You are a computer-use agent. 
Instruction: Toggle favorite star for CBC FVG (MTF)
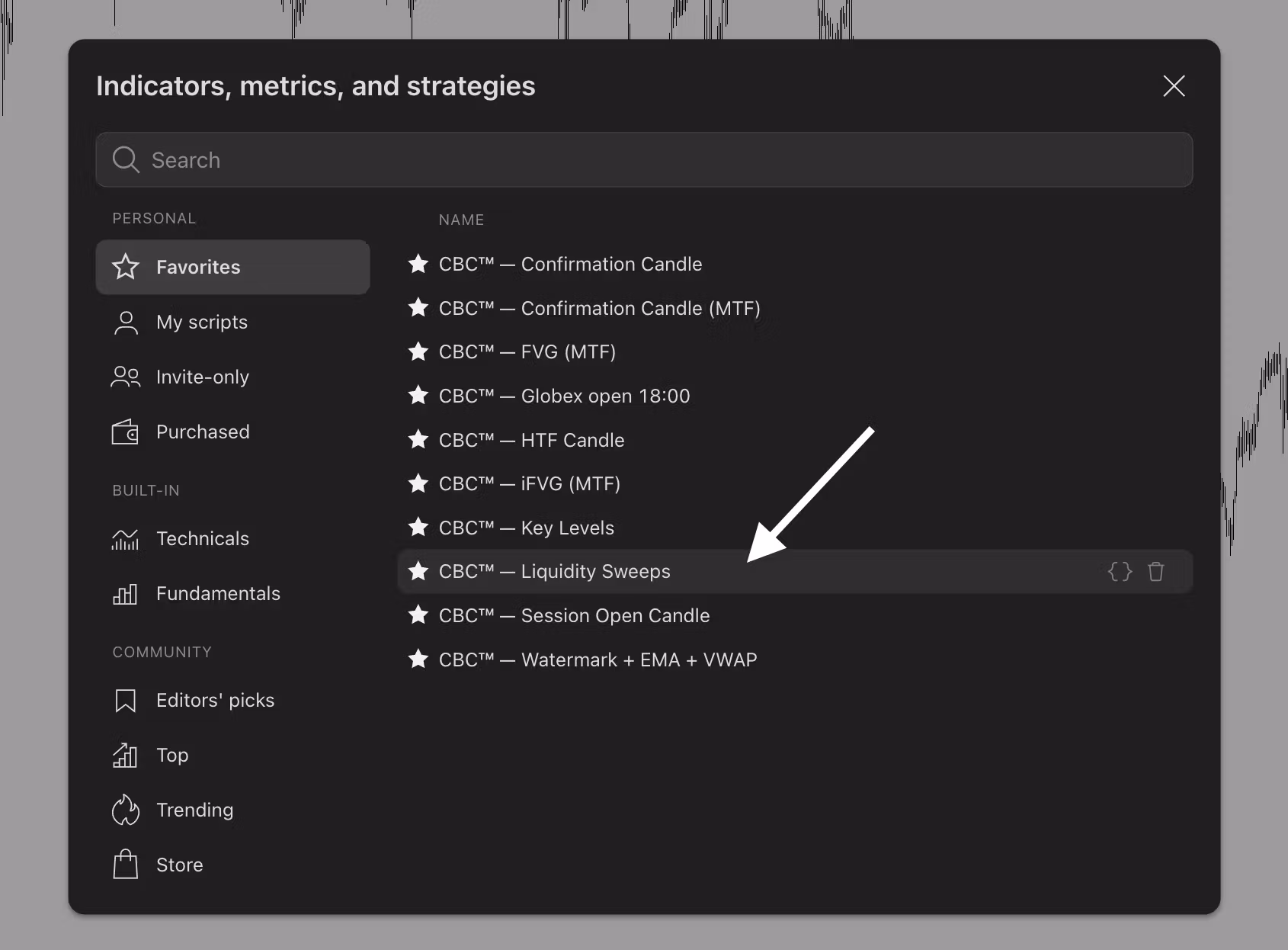click(418, 352)
